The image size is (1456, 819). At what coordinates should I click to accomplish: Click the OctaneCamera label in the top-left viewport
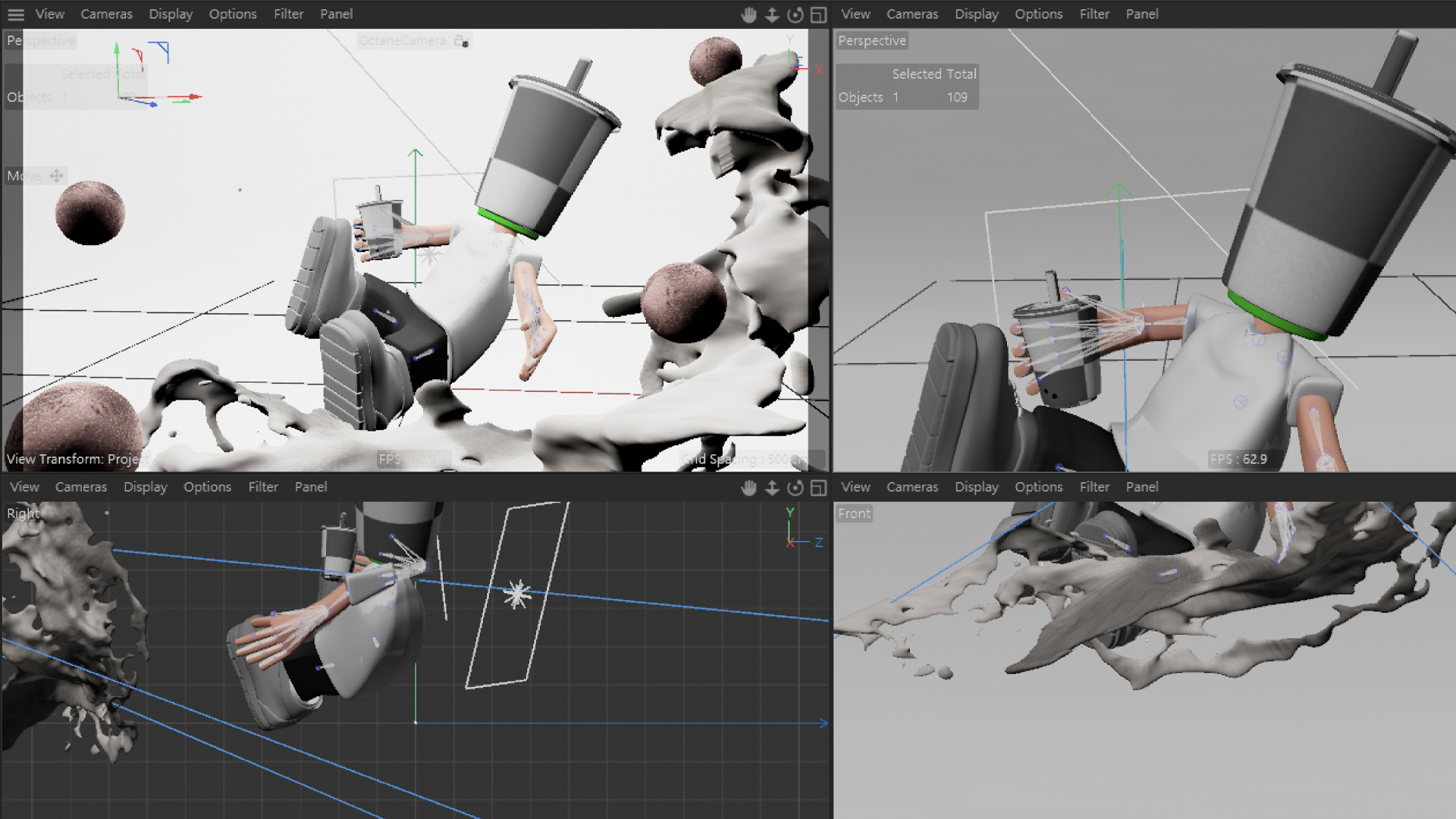pyautogui.click(x=402, y=41)
